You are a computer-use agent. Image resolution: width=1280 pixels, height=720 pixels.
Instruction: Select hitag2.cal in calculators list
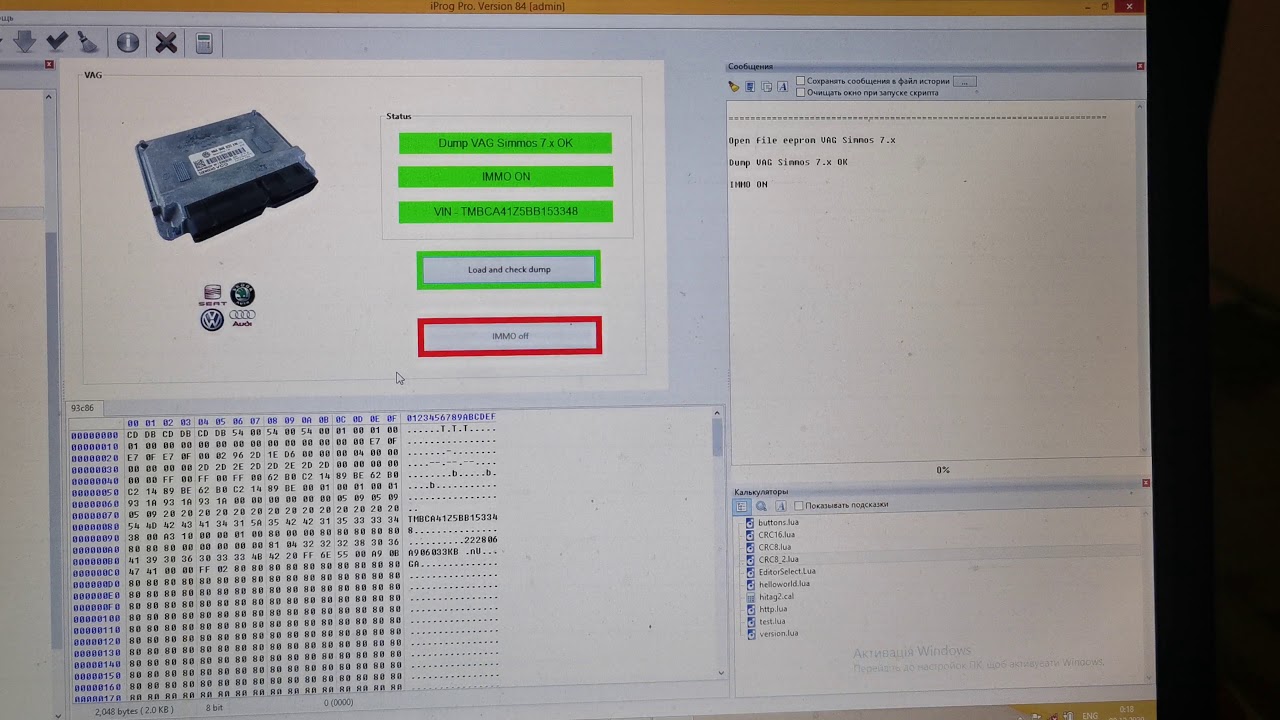pyautogui.click(x=776, y=597)
